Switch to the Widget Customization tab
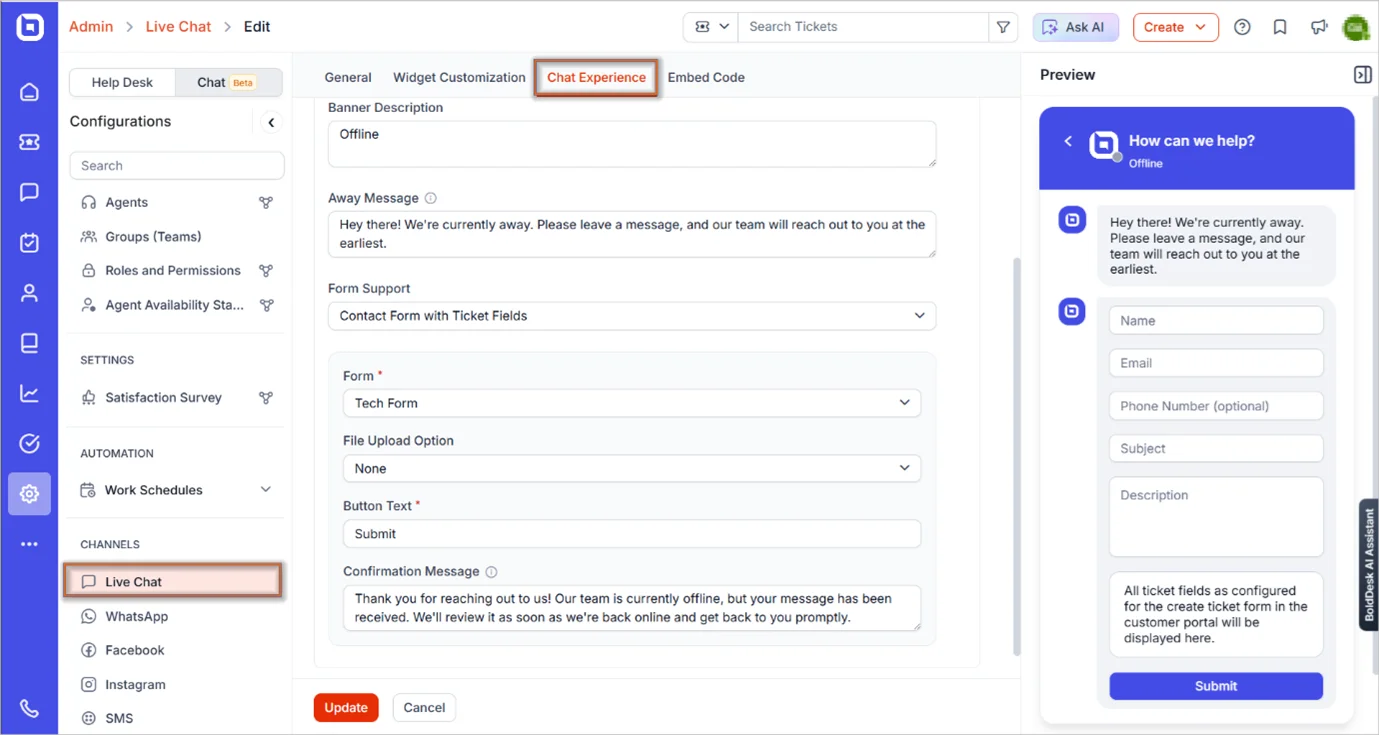 (459, 77)
